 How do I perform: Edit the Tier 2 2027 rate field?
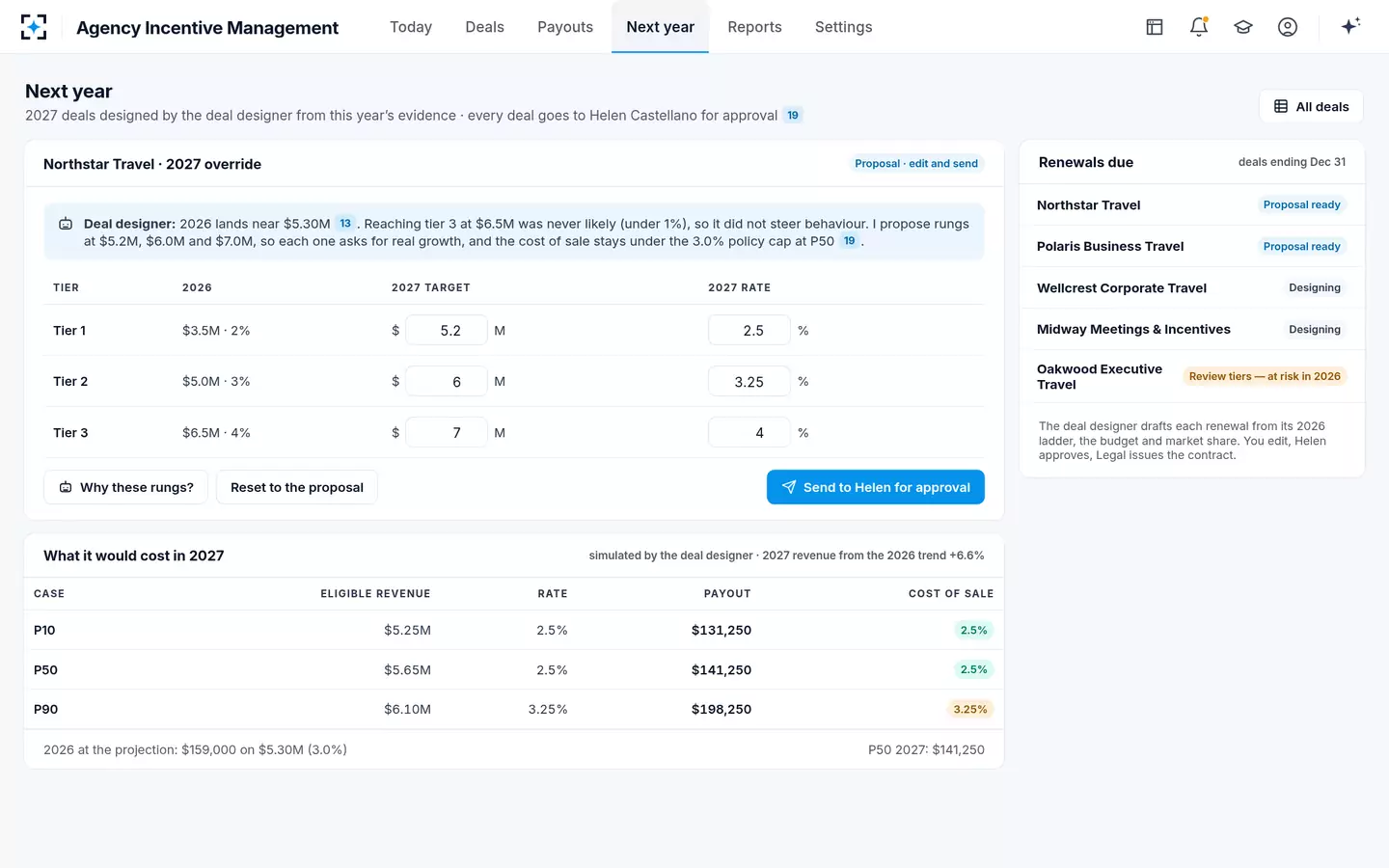coord(749,382)
